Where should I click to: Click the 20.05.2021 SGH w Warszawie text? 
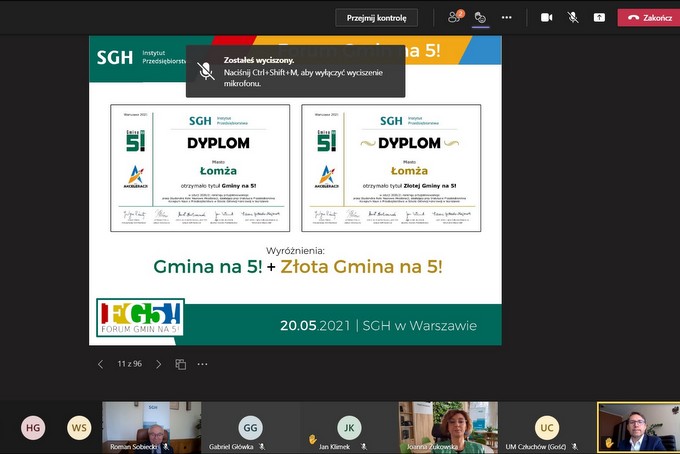click(378, 326)
